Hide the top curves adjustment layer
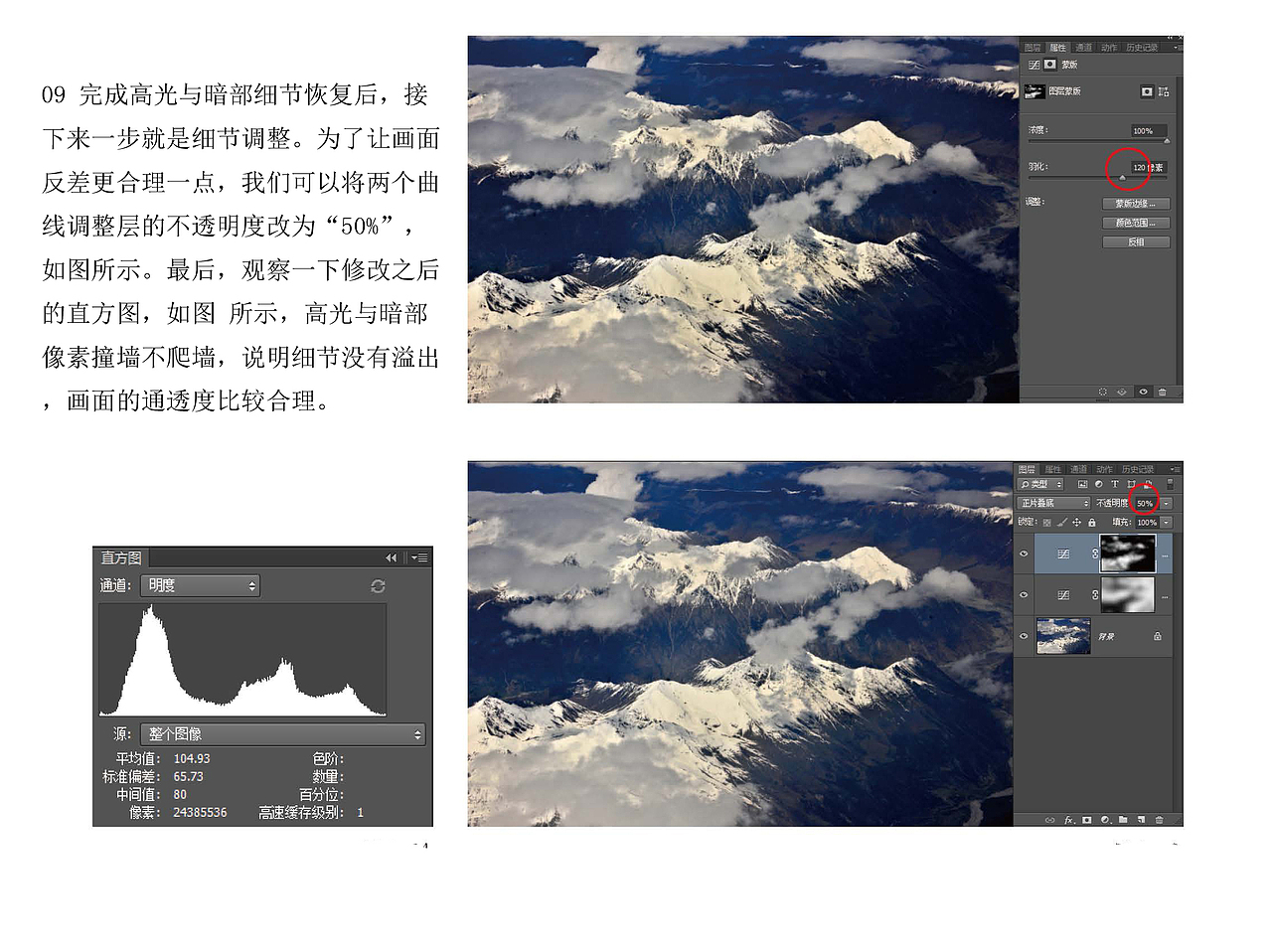Image resolution: width=1272 pixels, height=952 pixels. 1024,554
